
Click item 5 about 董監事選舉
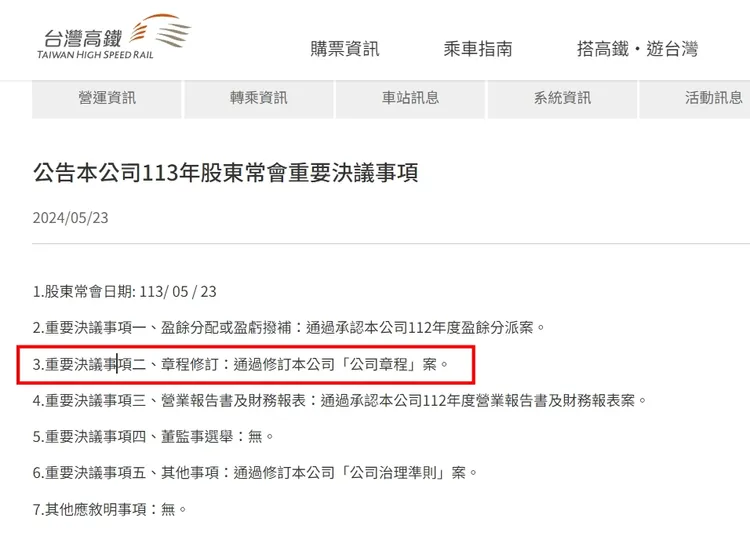(x=153, y=437)
